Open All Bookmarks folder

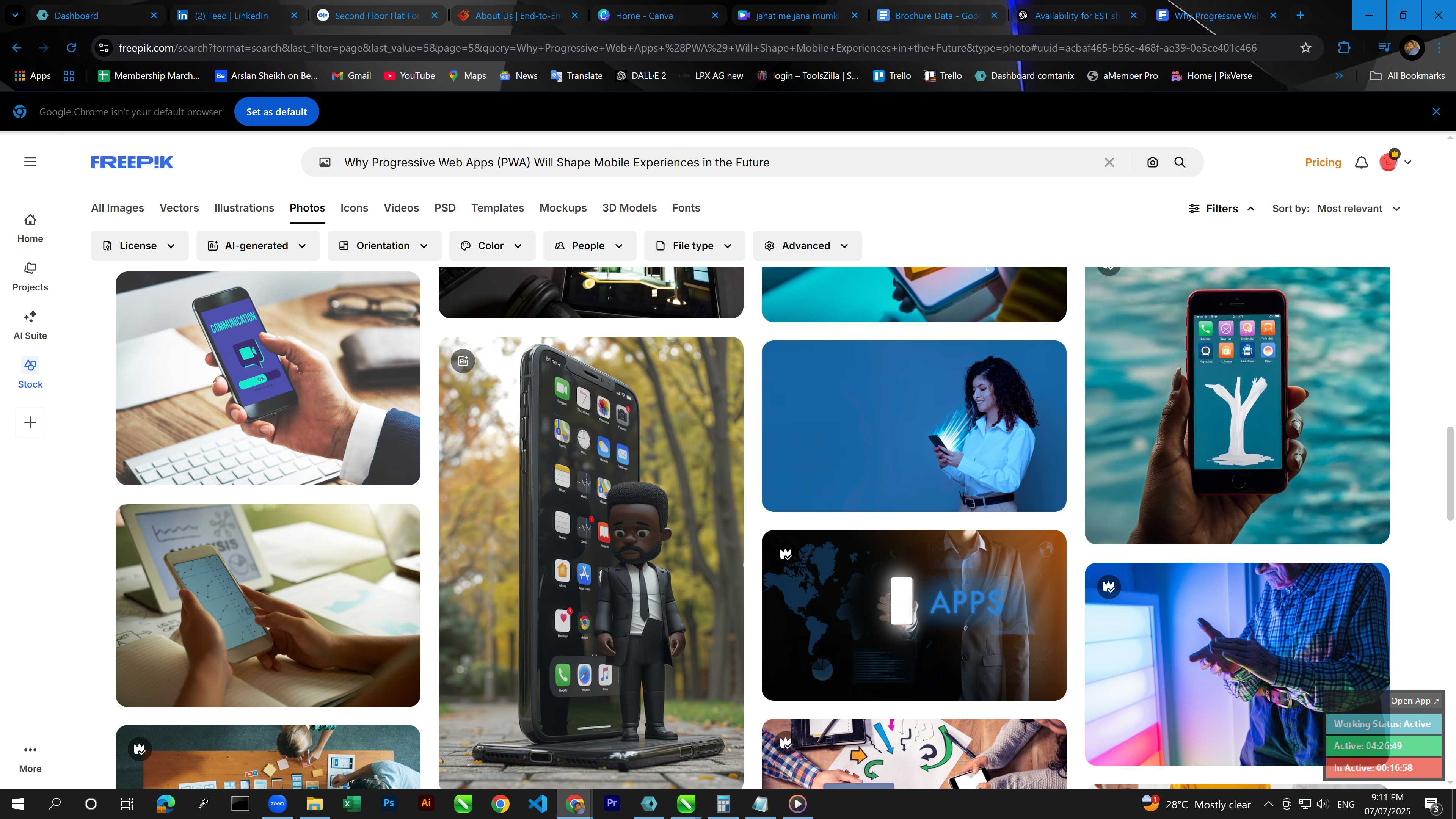point(1407,76)
